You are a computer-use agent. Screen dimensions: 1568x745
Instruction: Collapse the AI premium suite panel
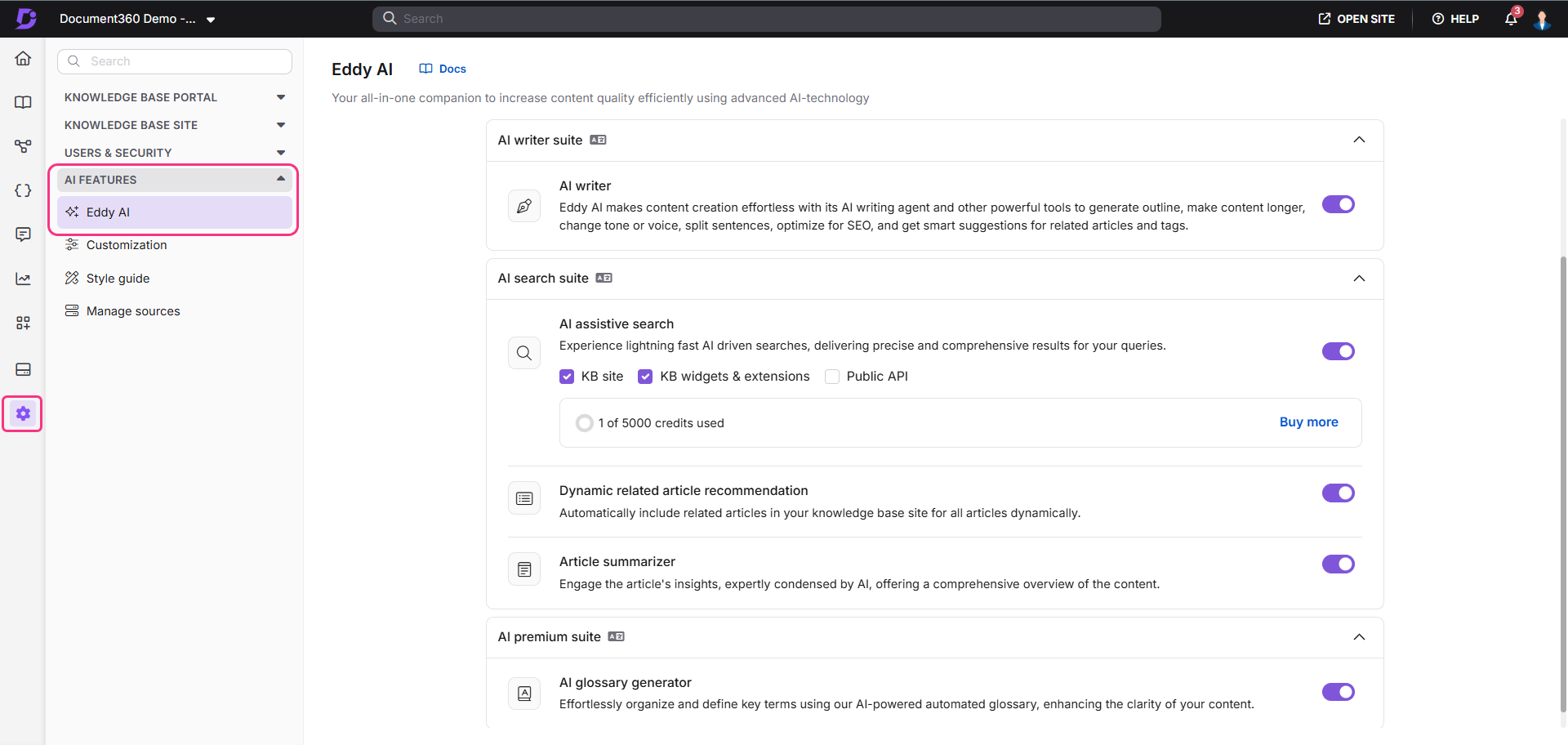(1359, 637)
